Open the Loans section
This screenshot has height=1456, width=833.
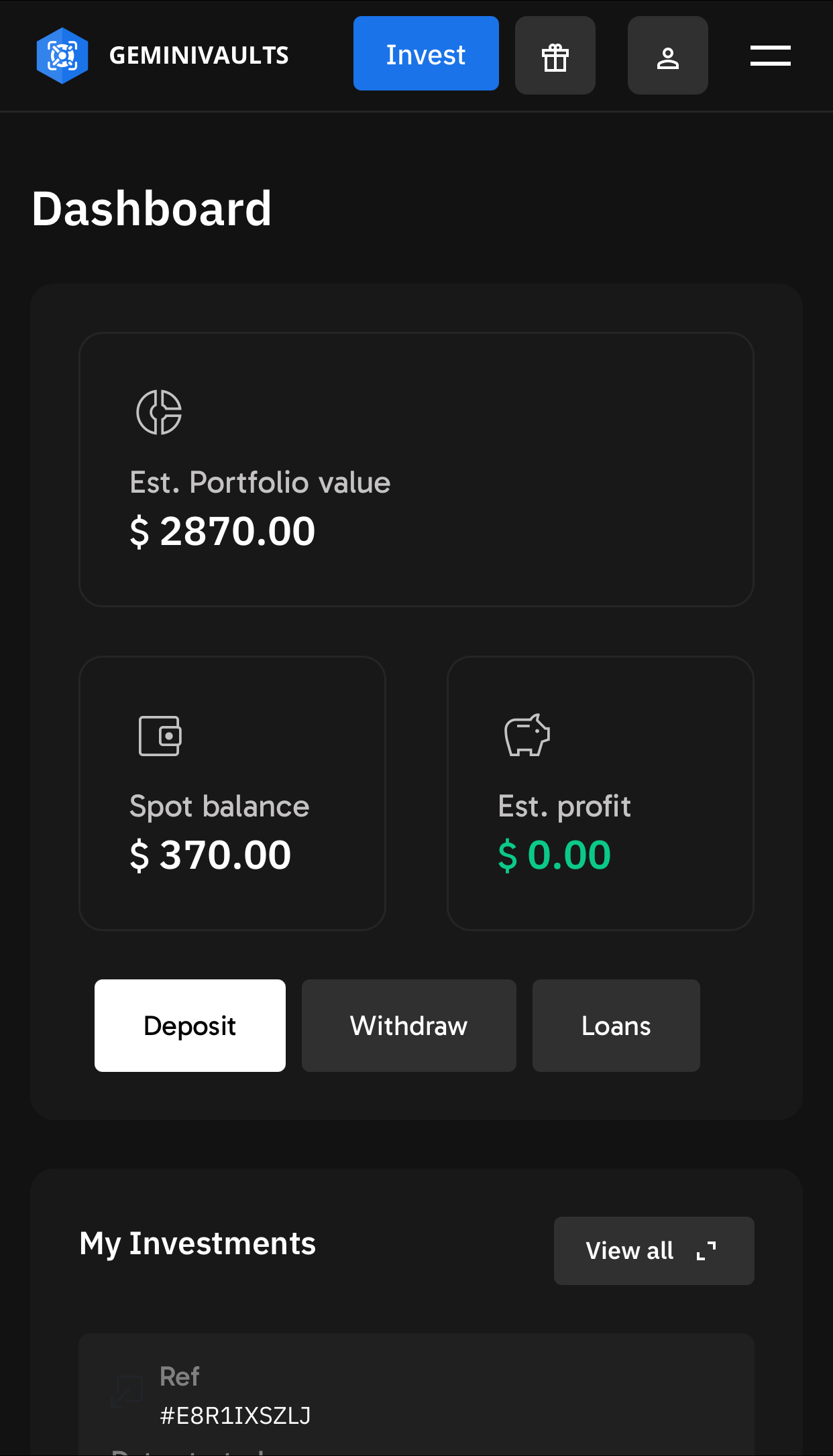616,1026
